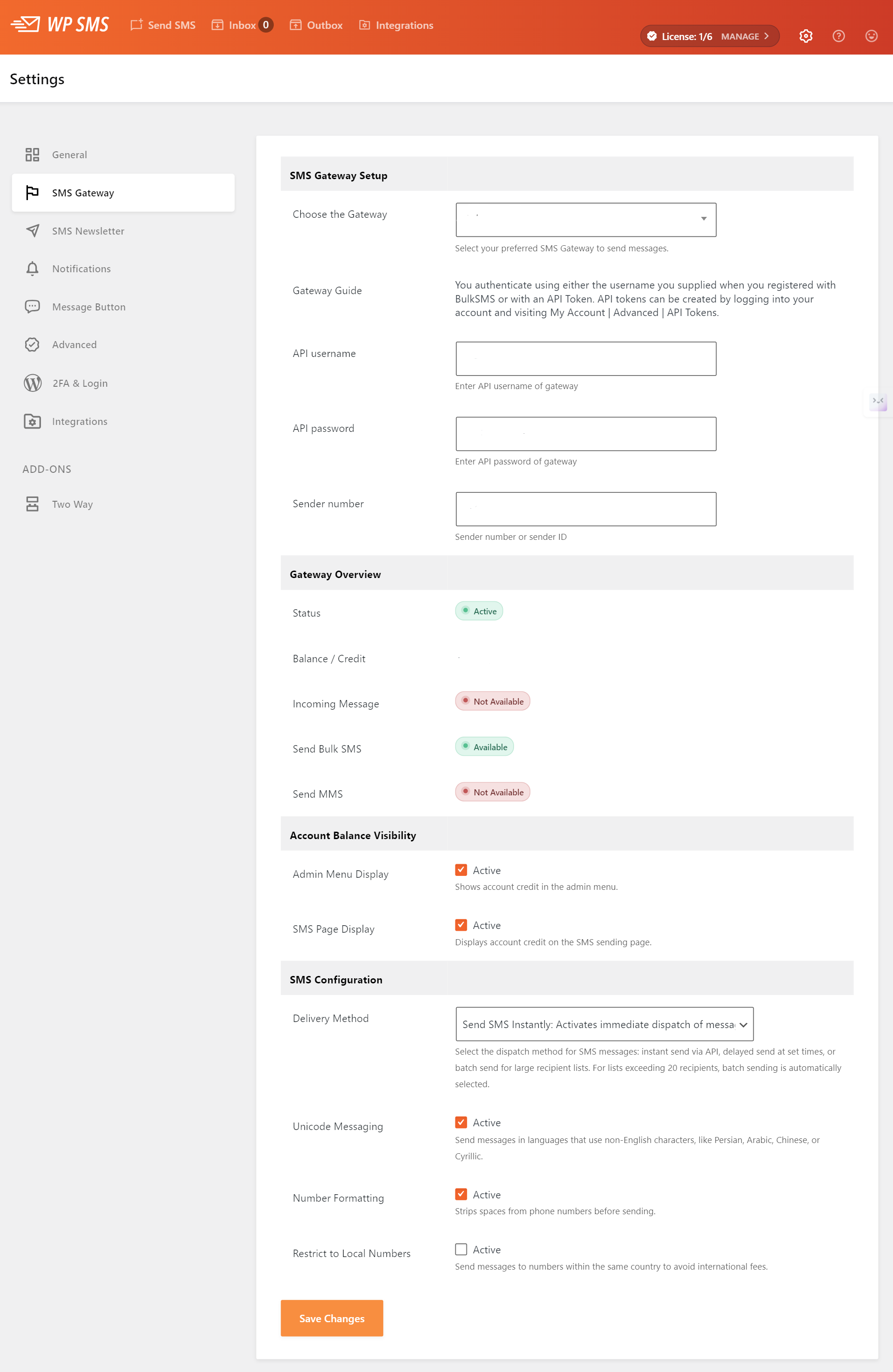893x1372 pixels.
Task: Open Notifications settings tab
Action: point(123,269)
